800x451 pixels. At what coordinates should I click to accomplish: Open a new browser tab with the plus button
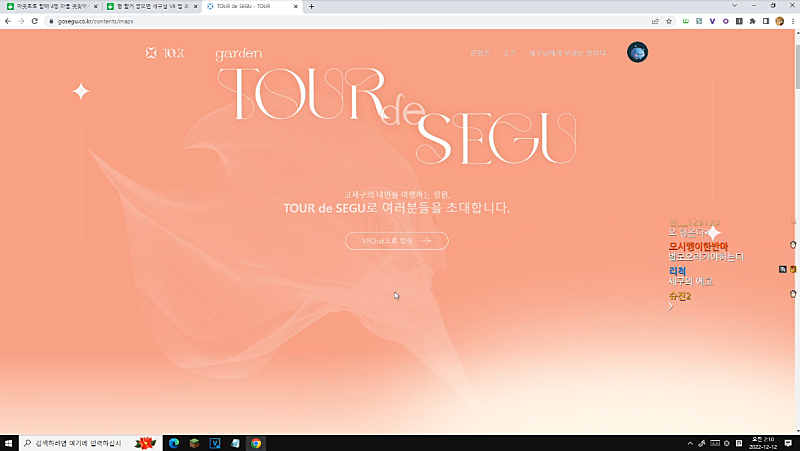point(311,7)
